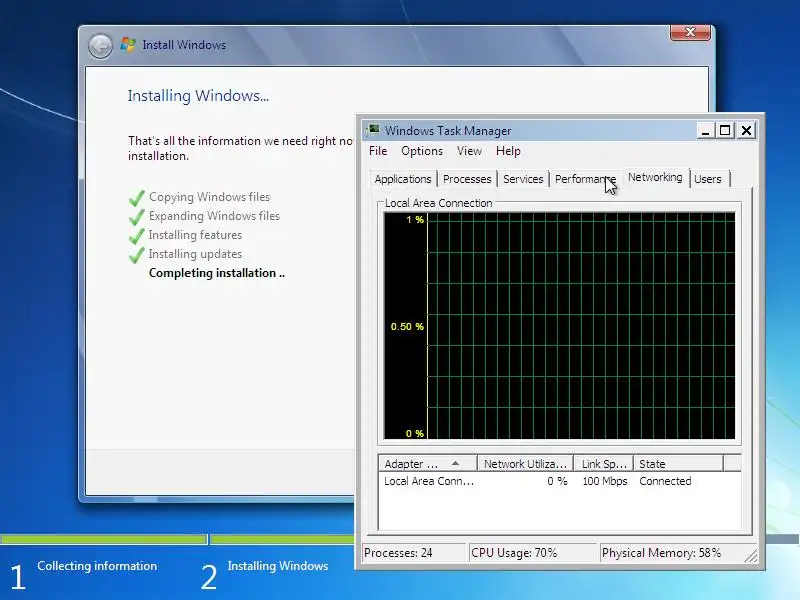Open the View menu
The height and width of the screenshot is (600, 800).
click(x=469, y=151)
